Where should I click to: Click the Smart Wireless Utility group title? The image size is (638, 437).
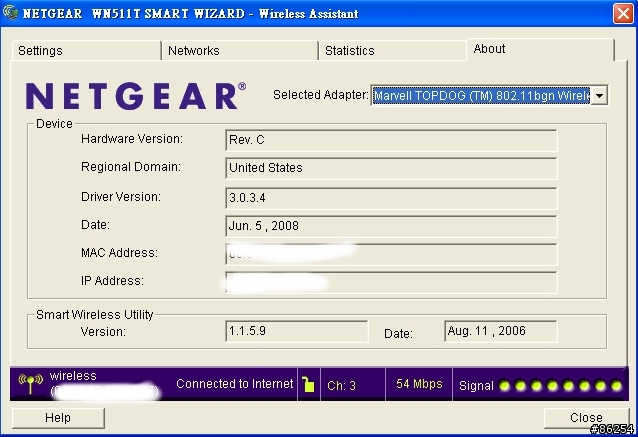click(x=94, y=315)
